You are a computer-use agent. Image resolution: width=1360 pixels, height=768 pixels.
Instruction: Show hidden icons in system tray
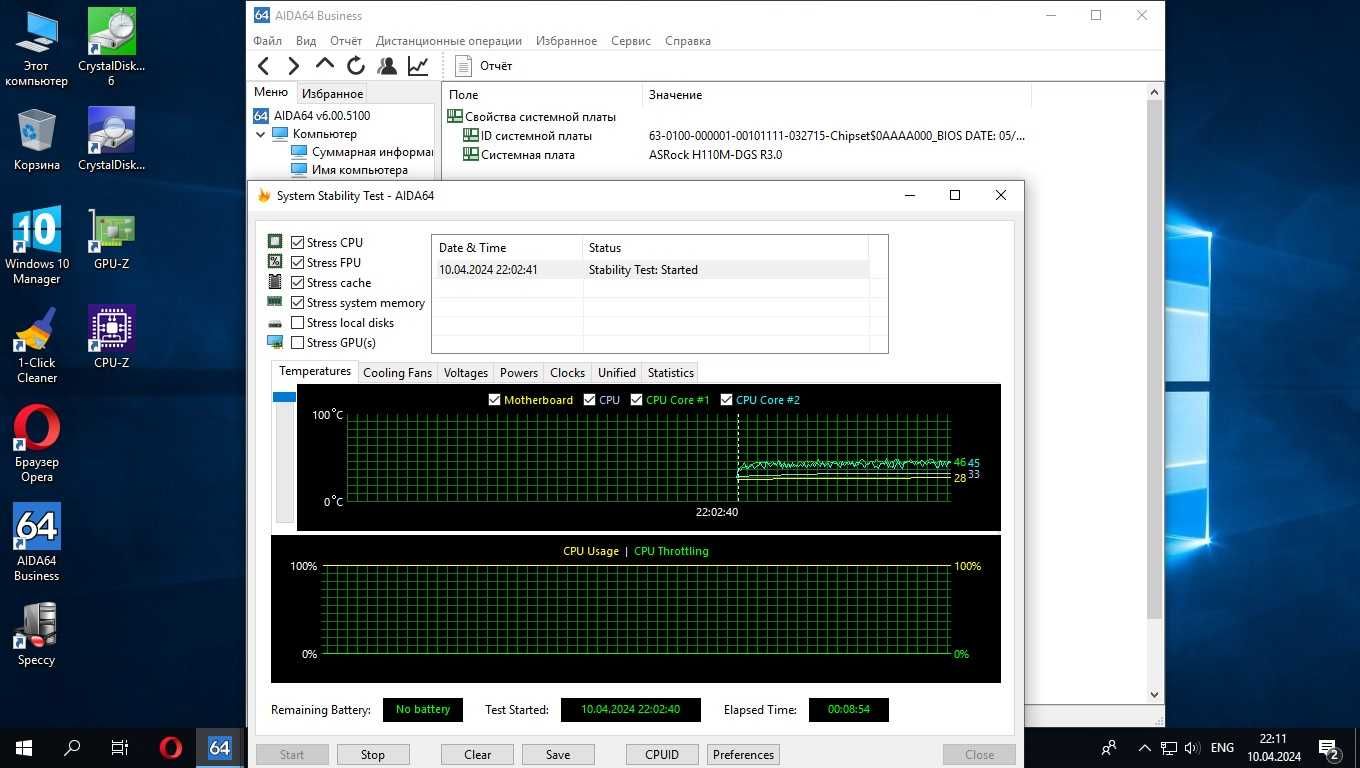[x=1144, y=747]
